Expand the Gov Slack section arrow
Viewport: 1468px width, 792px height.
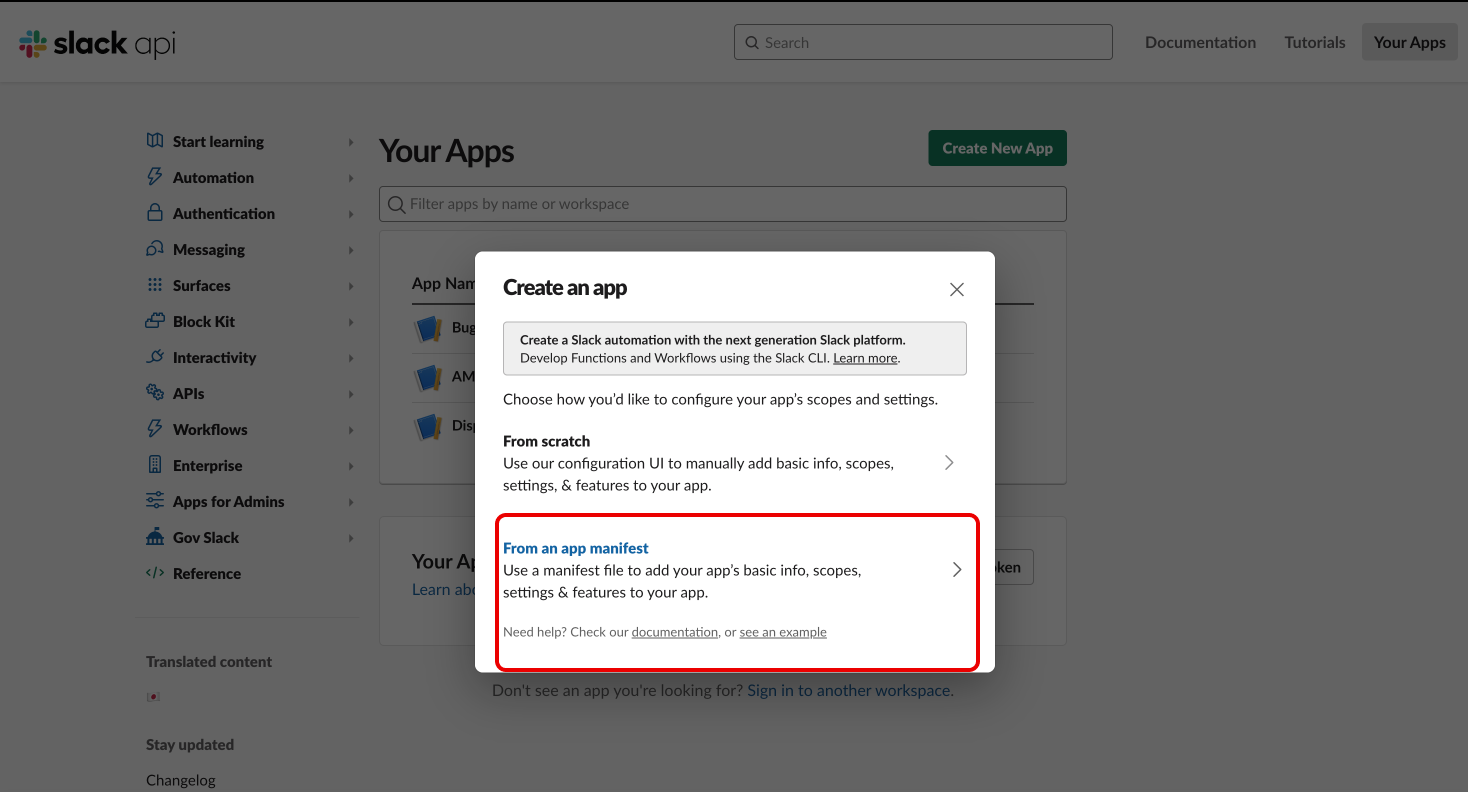pyautogui.click(x=351, y=538)
